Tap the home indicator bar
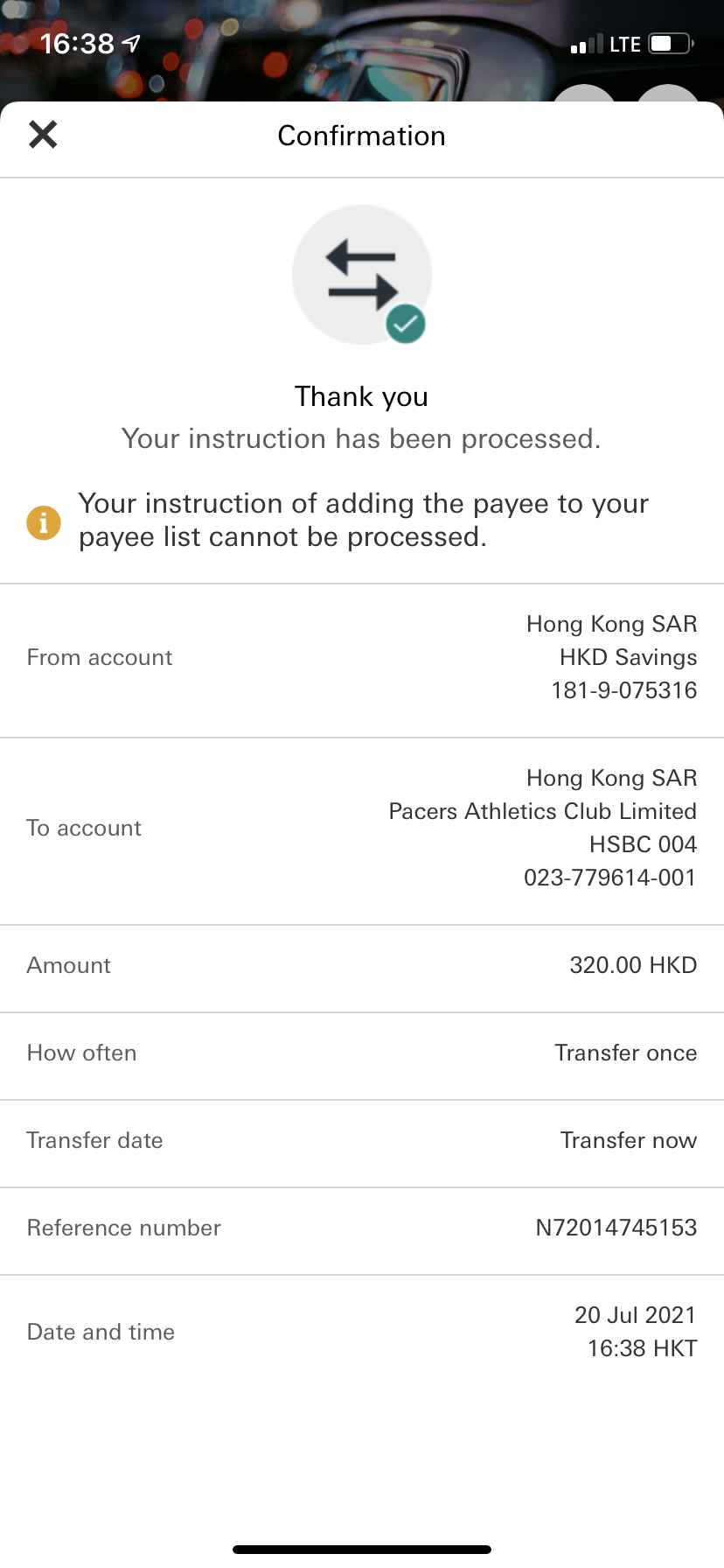724x1568 pixels. tap(362, 1550)
